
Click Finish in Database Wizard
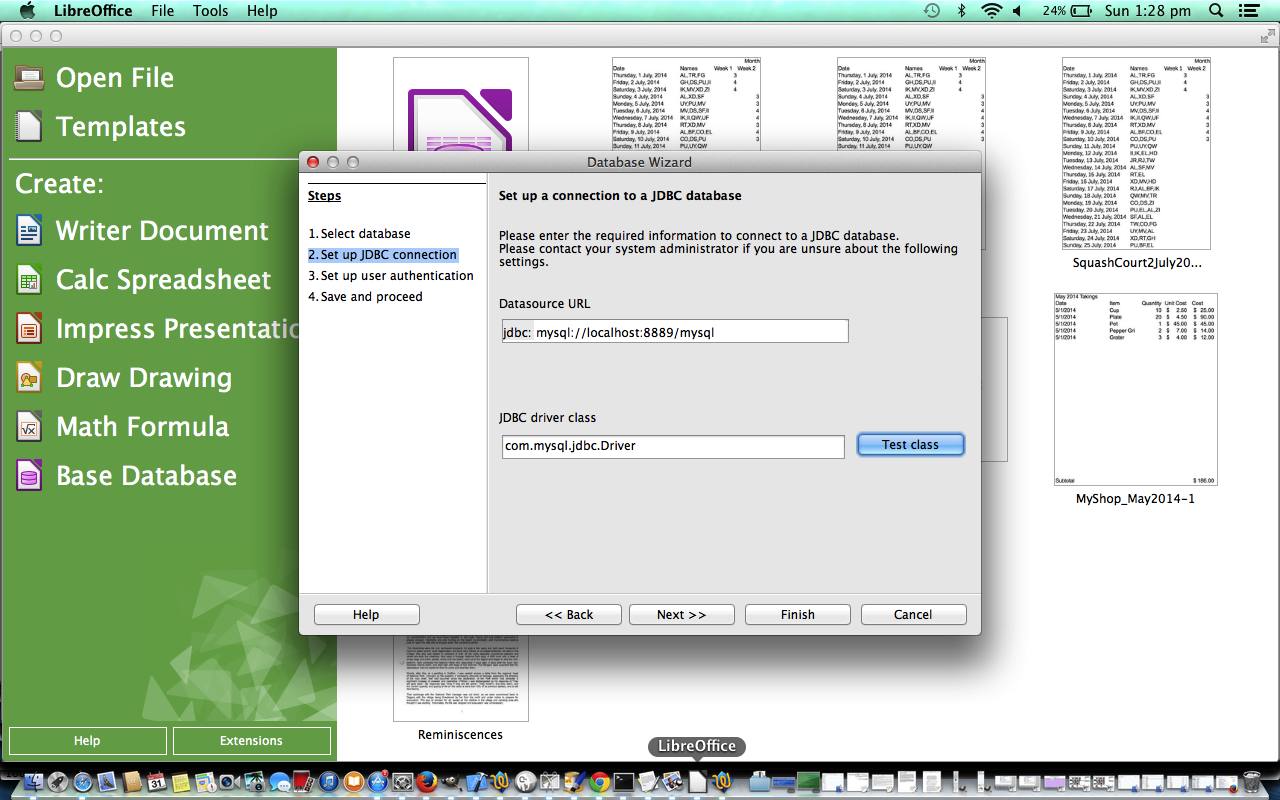click(797, 615)
